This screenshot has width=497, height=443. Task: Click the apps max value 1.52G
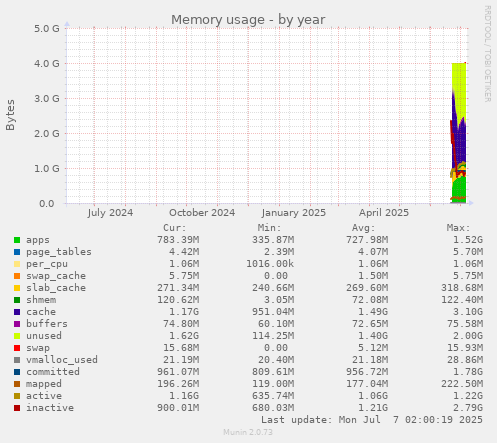[468, 240]
